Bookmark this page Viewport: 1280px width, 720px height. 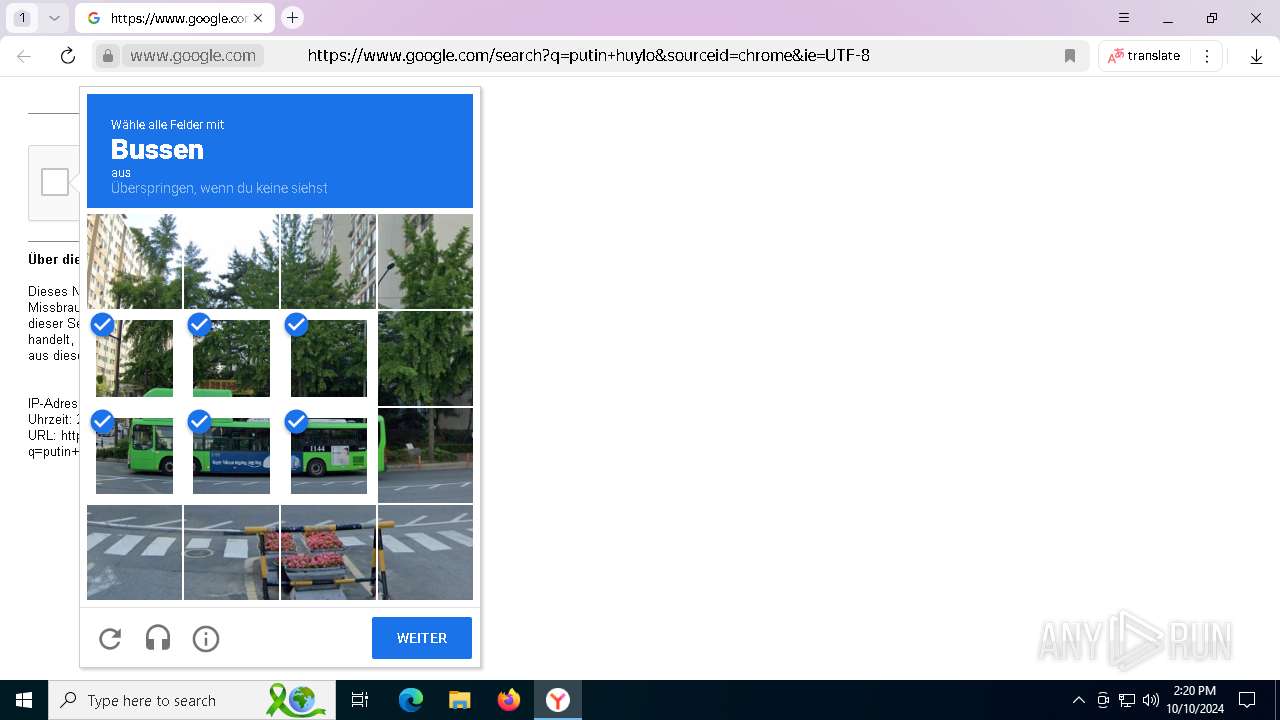[1070, 56]
